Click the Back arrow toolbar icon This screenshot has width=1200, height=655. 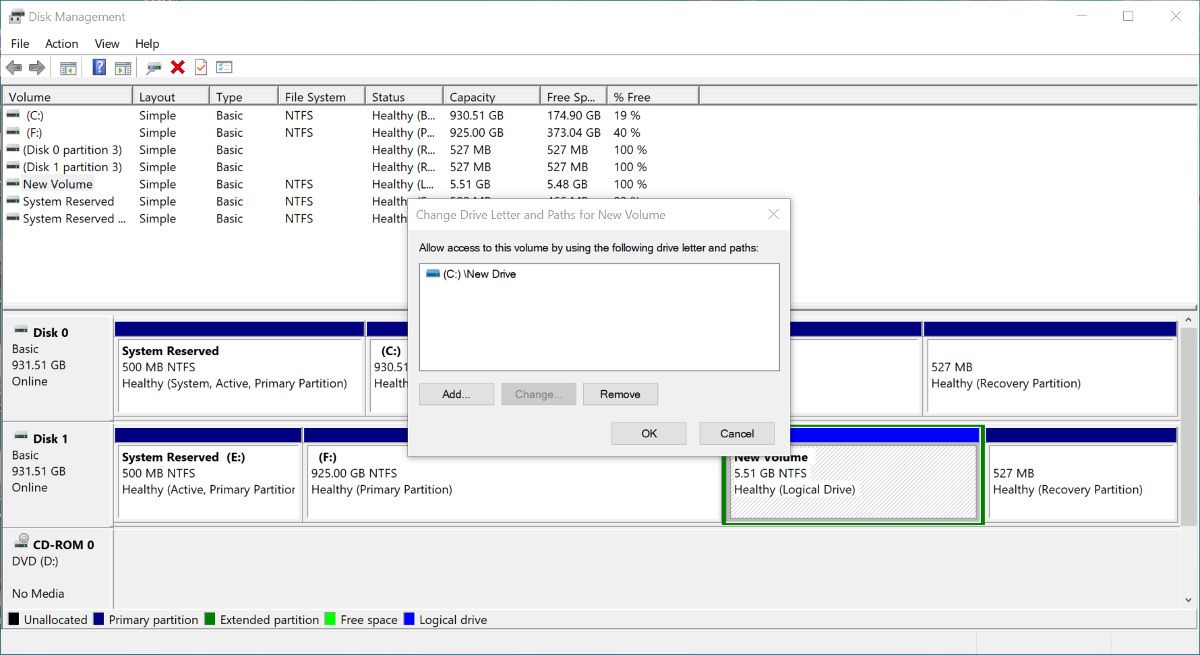tap(14, 68)
